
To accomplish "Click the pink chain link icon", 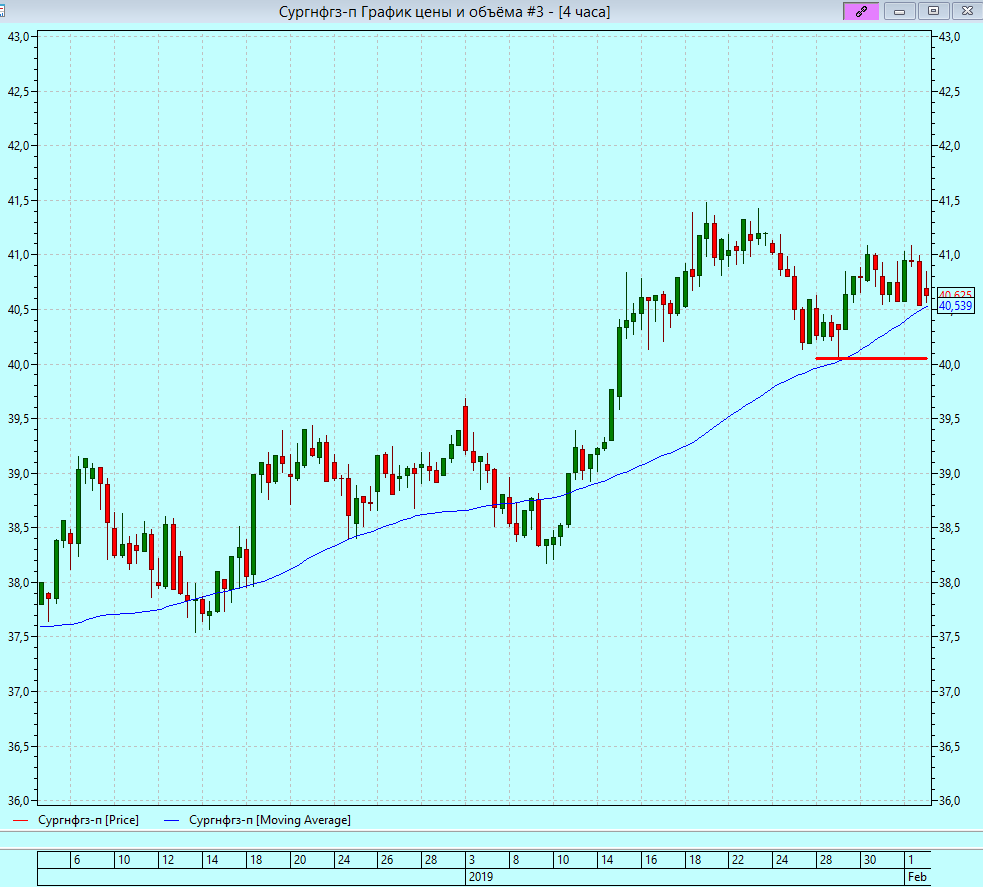I will click(861, 11).
